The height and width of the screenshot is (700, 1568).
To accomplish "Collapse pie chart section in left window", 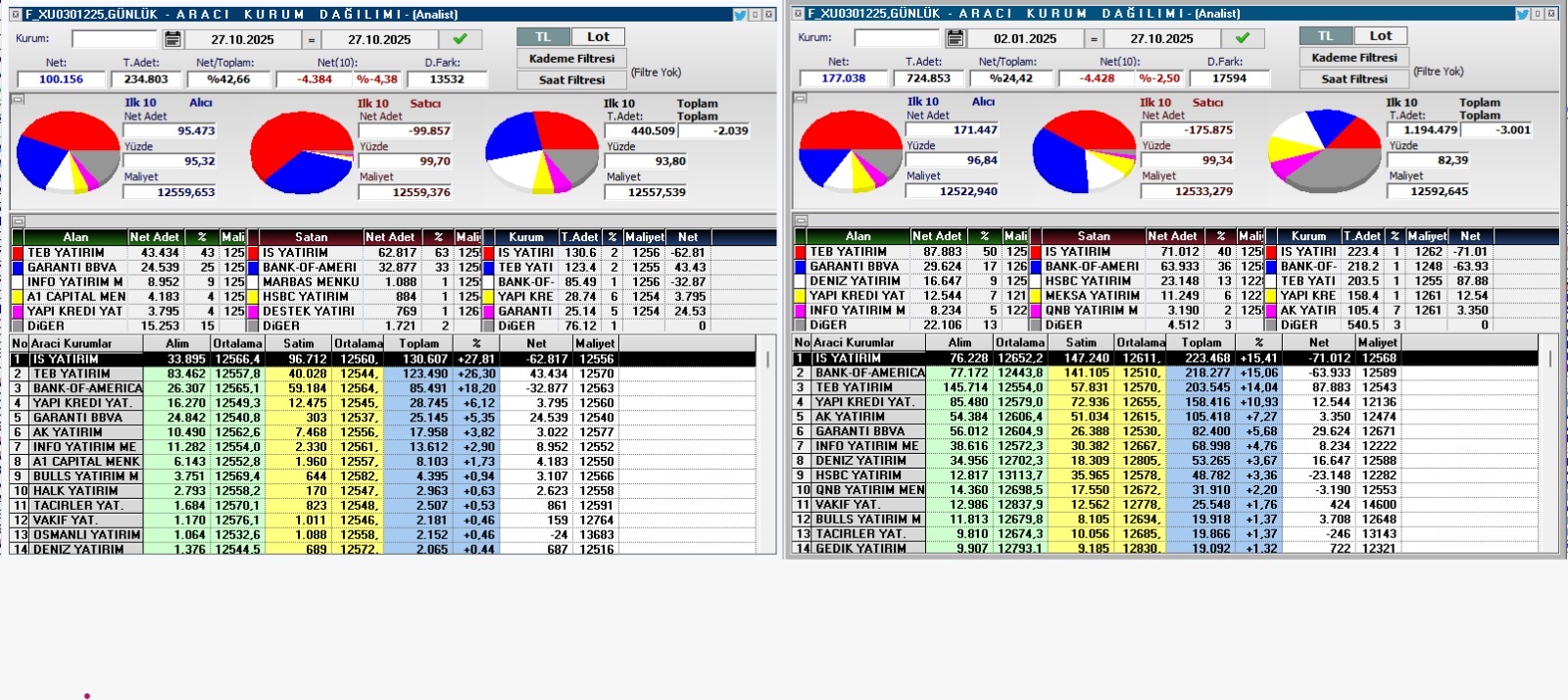I will click(x=18, y=99).
